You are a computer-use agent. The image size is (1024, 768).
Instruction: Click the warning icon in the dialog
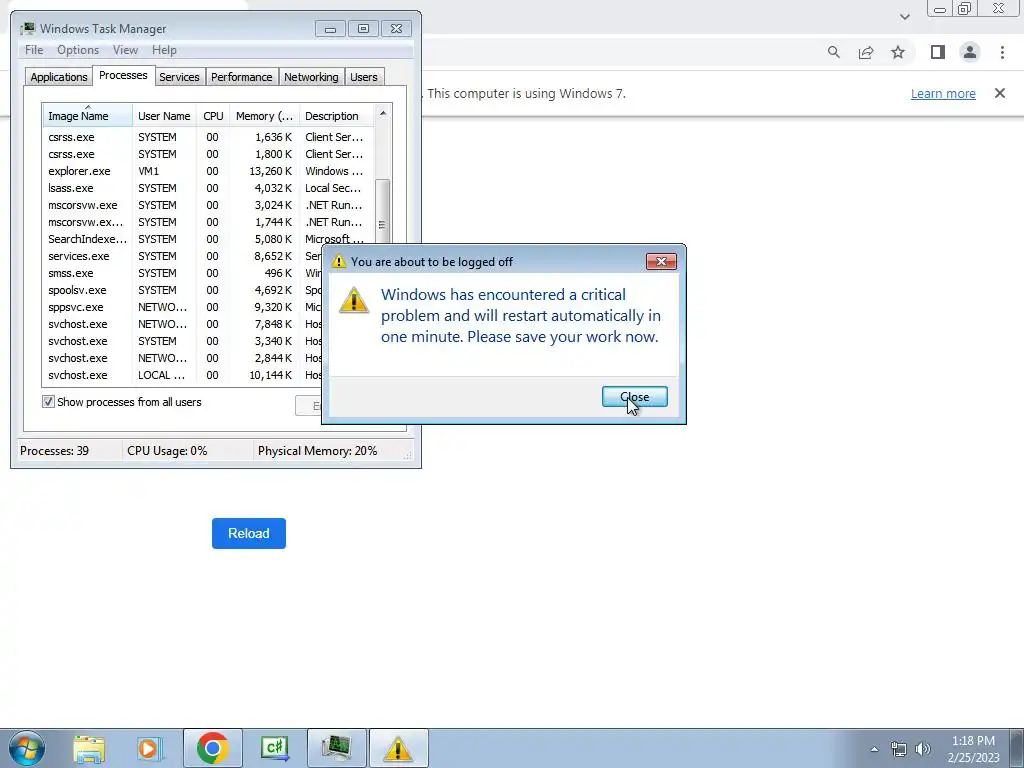[354, 300]
